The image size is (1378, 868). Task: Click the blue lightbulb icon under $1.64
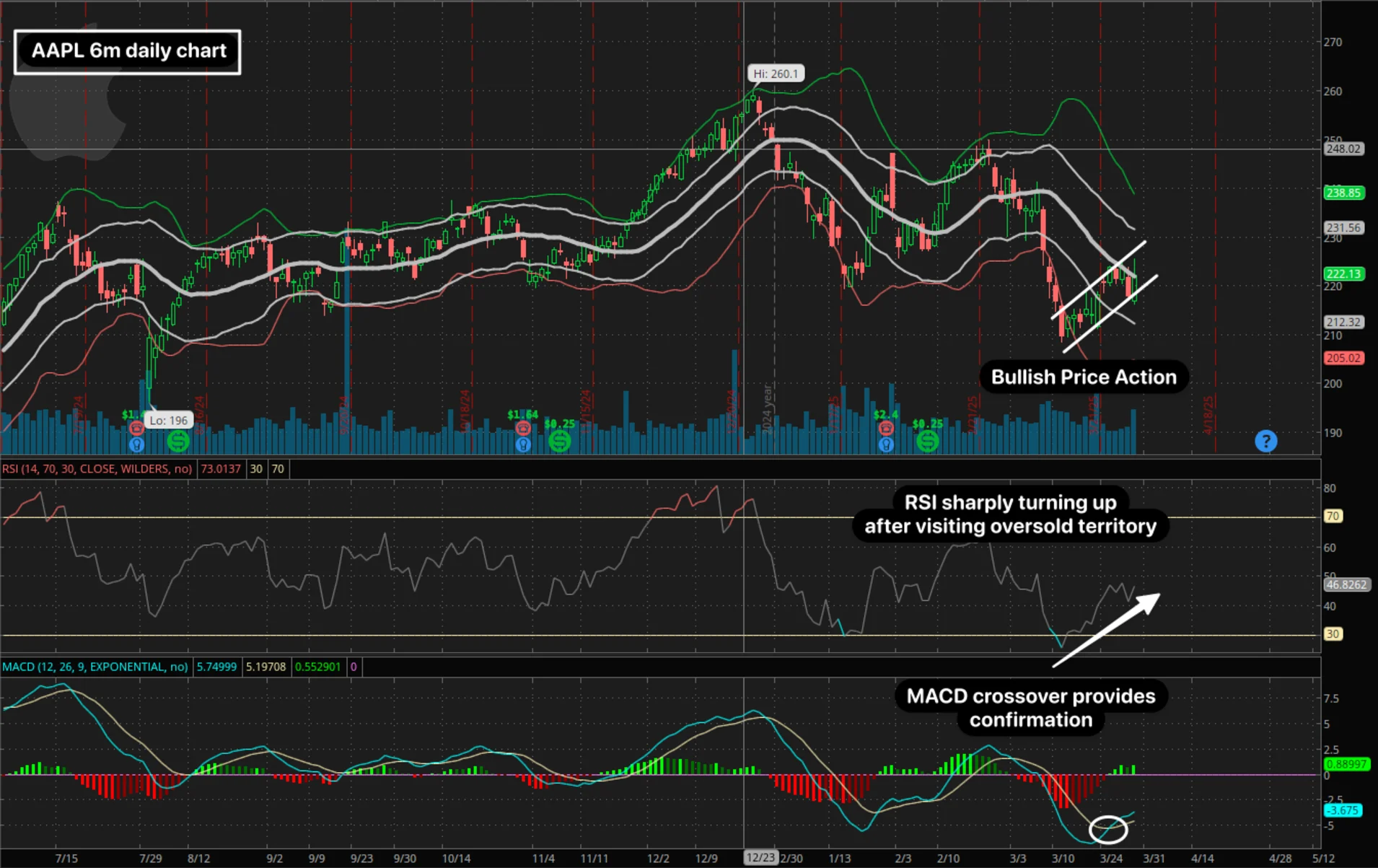pyautogui.click(x=523, y=444)
